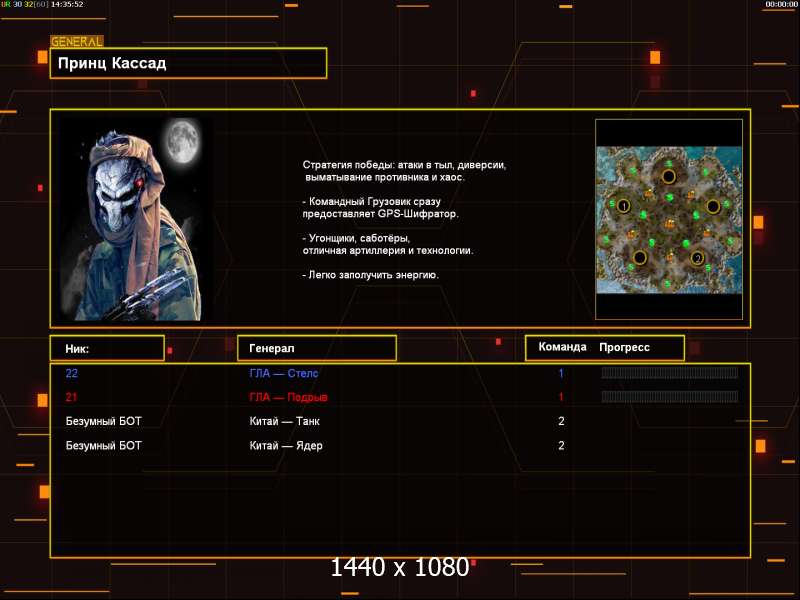Select the top black start circle on minimap
This screenshot has width=800, height=600.
click(669, 177)
